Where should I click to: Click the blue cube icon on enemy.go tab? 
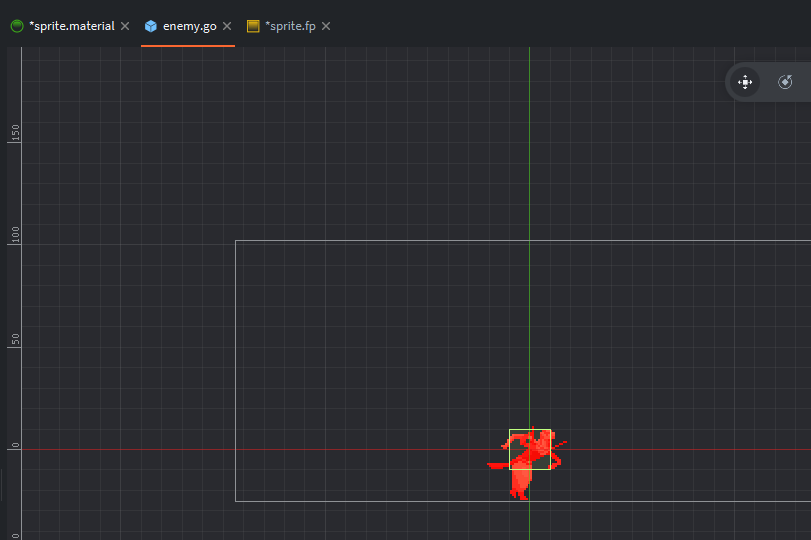(151, 26)
